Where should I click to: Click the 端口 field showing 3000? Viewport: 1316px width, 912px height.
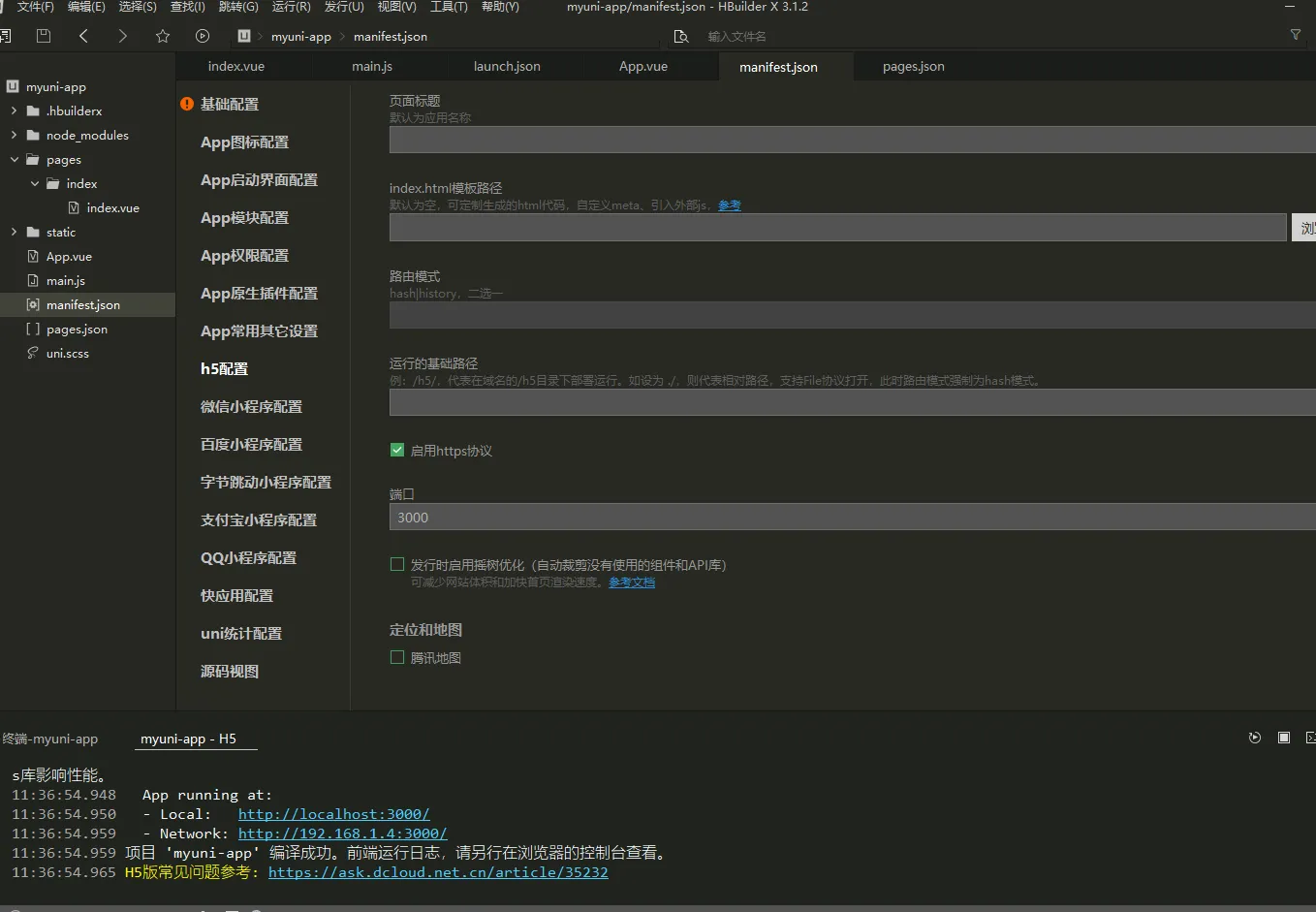(853, 517)
